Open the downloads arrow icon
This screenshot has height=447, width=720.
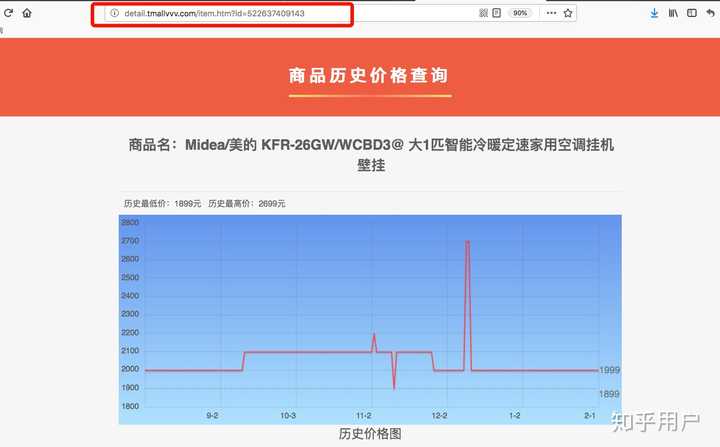coord(654,13)
